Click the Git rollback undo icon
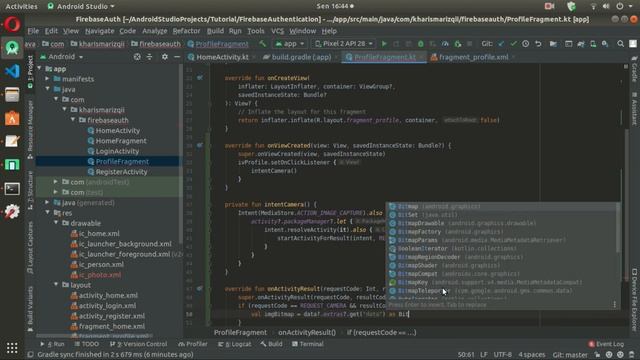Image resolution: width=640 pixels, height=360 pixels. coord(538,44)
